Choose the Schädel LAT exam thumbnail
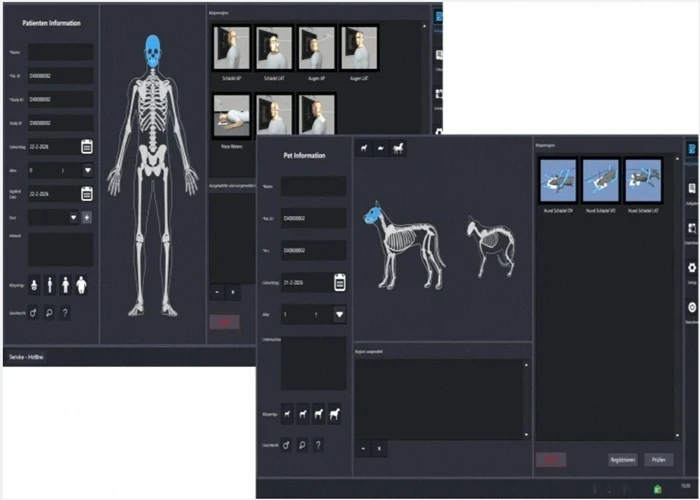The image size is (700, 500). (x=274, y=48)
